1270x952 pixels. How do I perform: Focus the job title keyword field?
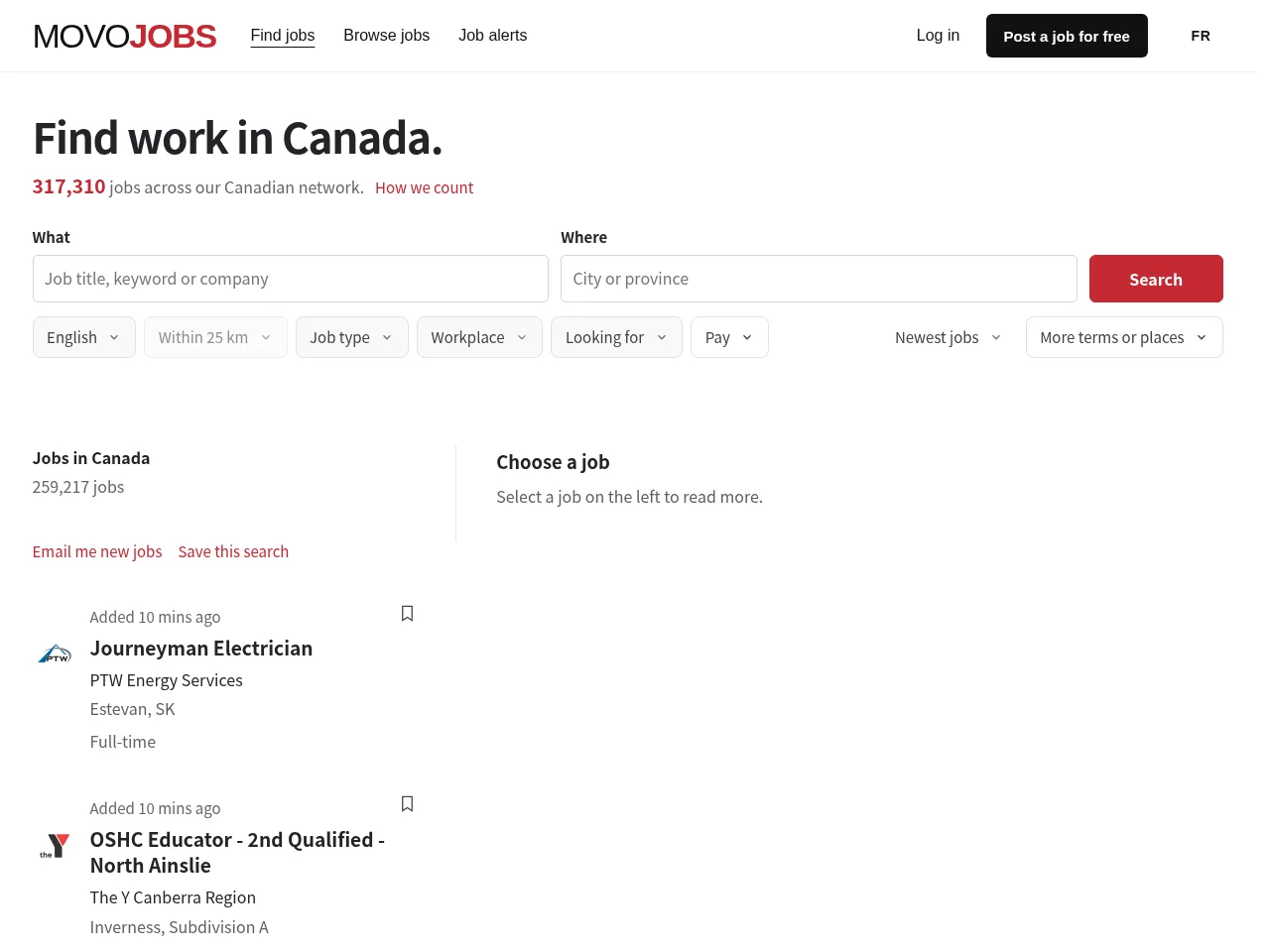pos(291,279)
